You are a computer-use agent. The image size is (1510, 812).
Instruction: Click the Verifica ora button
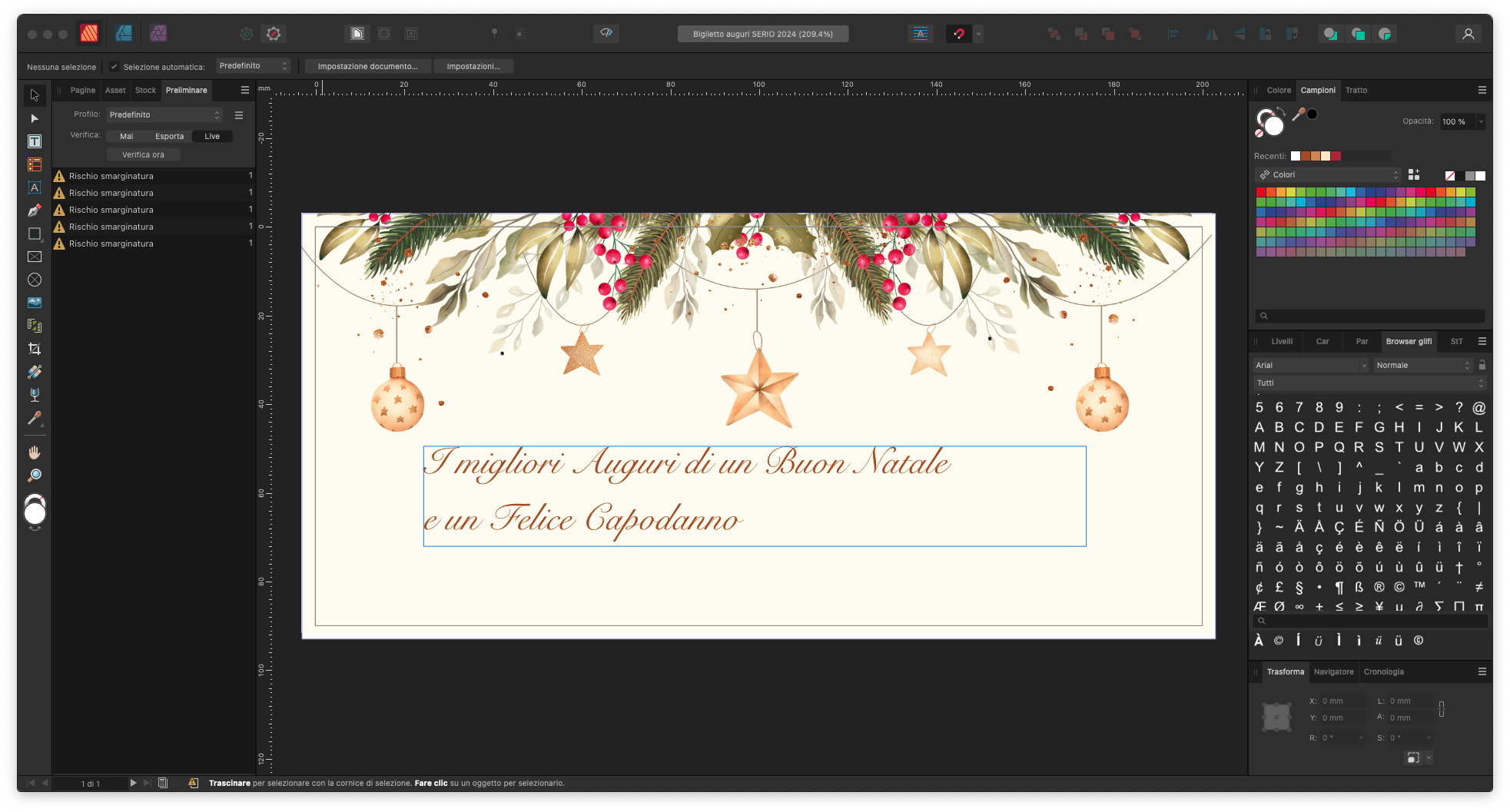coord(143,154)
